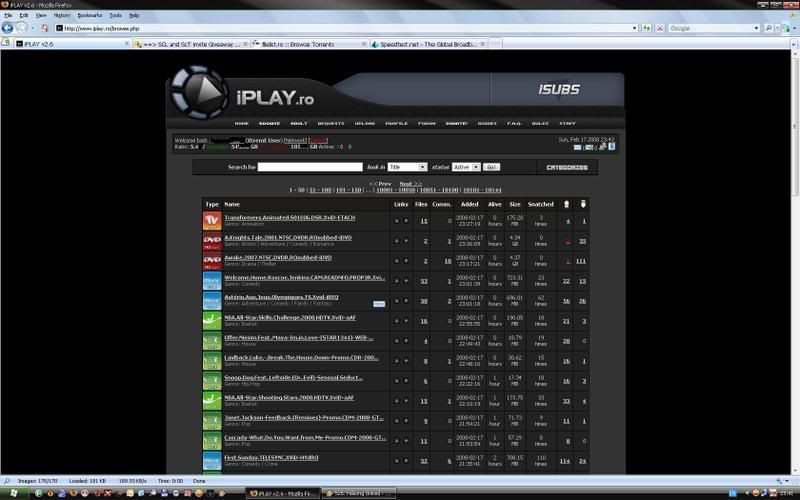Screen dimensions: 800x500
Task: Click the iPLAY v2.6 Mozilla Firefox taskbar button
Action: tap(283, 493)
